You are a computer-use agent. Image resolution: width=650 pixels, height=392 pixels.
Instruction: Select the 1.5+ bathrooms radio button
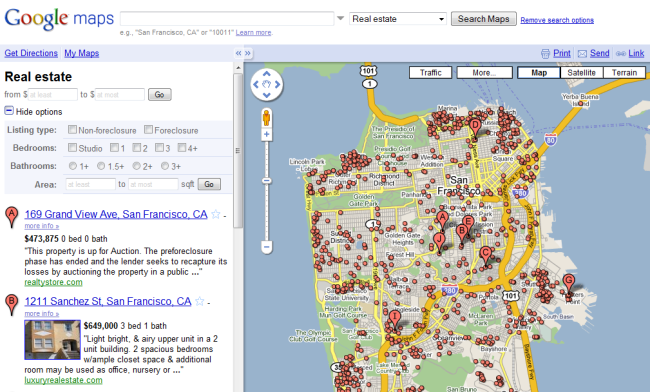[101, 166]
